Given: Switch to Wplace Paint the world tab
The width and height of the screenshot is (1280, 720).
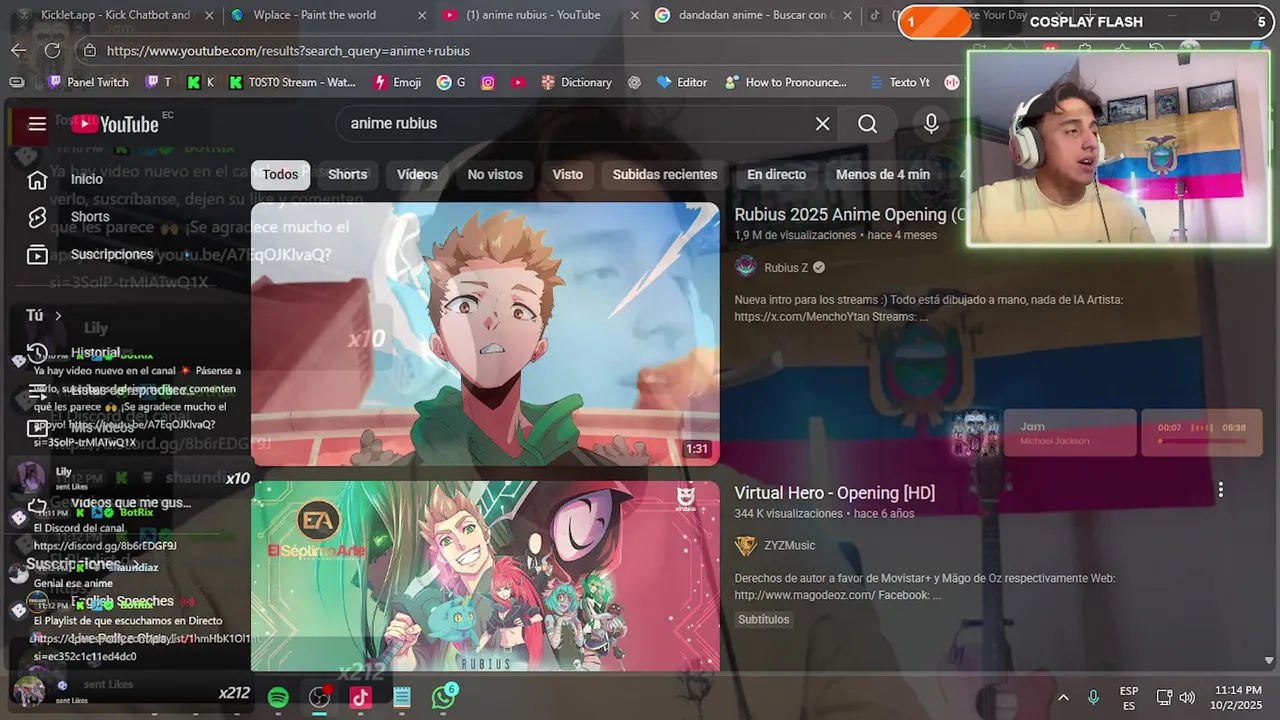Looking at the screenshot, I should (315, 15).
